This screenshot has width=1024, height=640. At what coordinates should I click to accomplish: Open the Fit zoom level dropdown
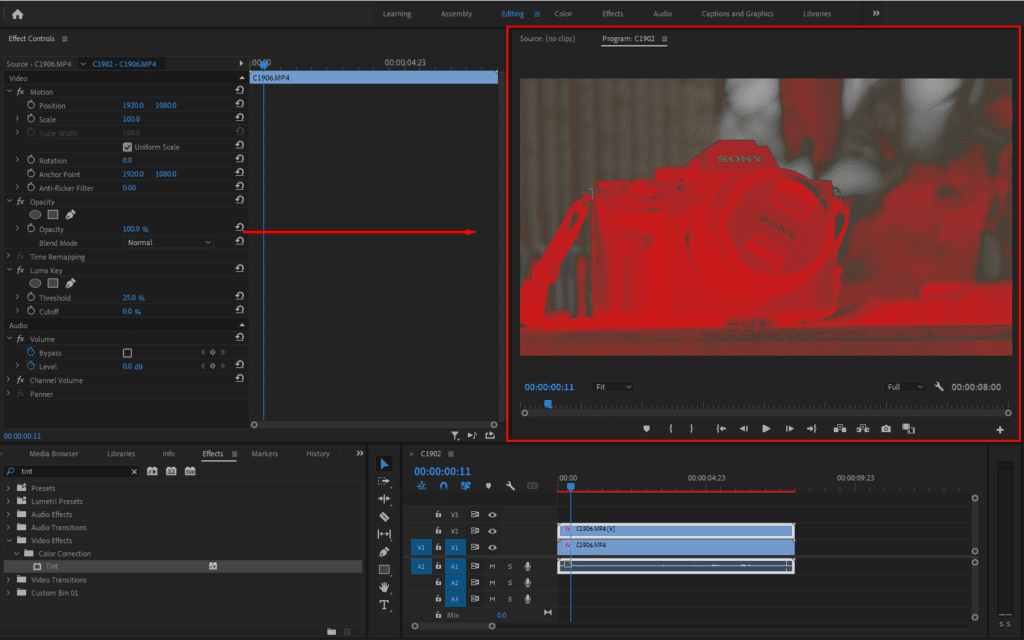click(x=614, y=386)
